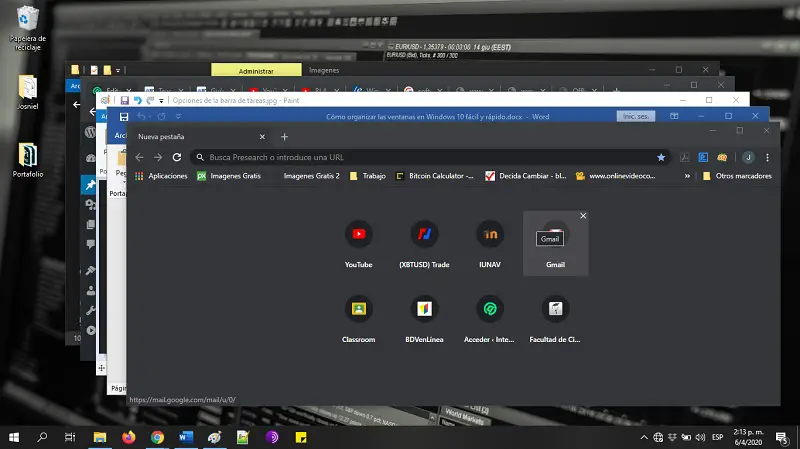800x449 pixels.
Task: Open the Papelera de reciclaje desktop icon
Action: tap(28, 28)
